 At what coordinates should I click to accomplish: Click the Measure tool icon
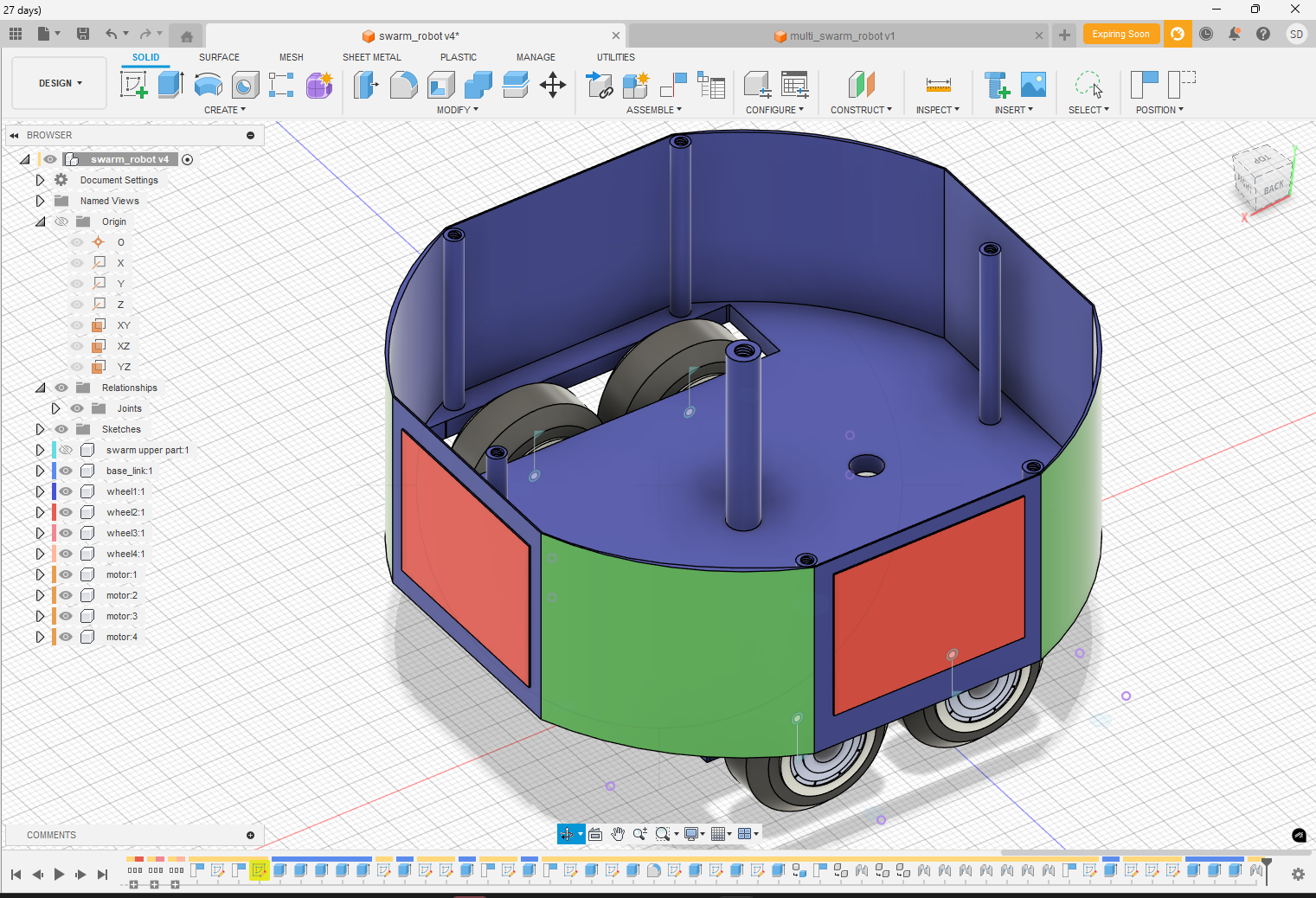(x=938, y=85)
